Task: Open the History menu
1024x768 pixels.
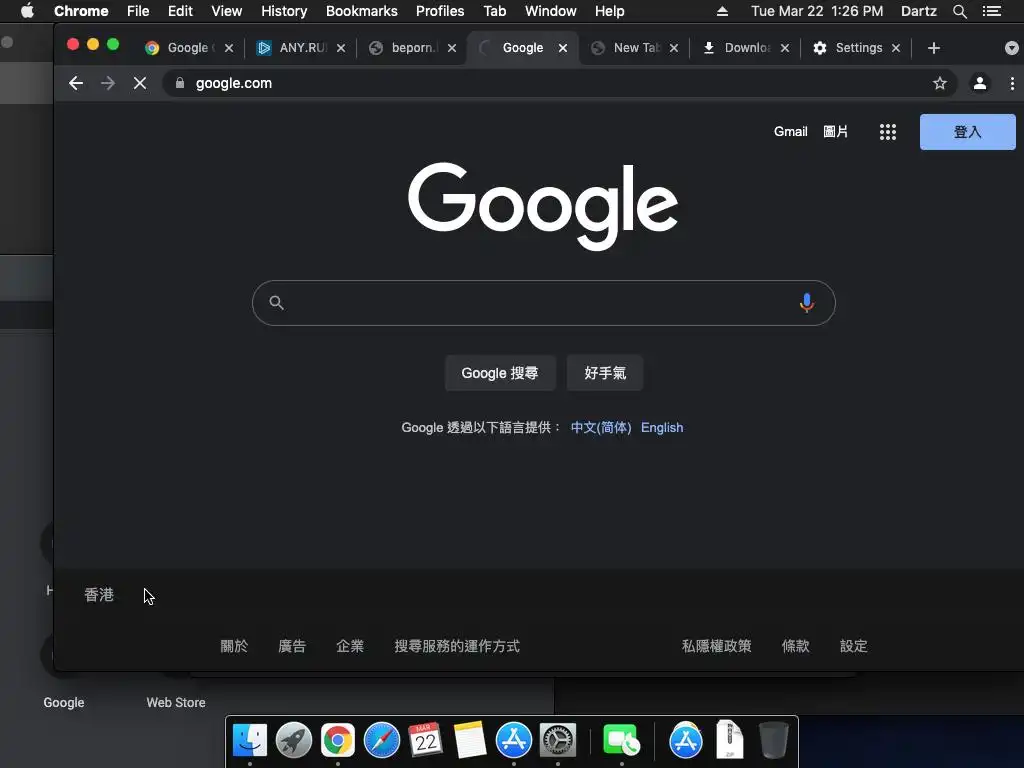Action: [284, 11]
